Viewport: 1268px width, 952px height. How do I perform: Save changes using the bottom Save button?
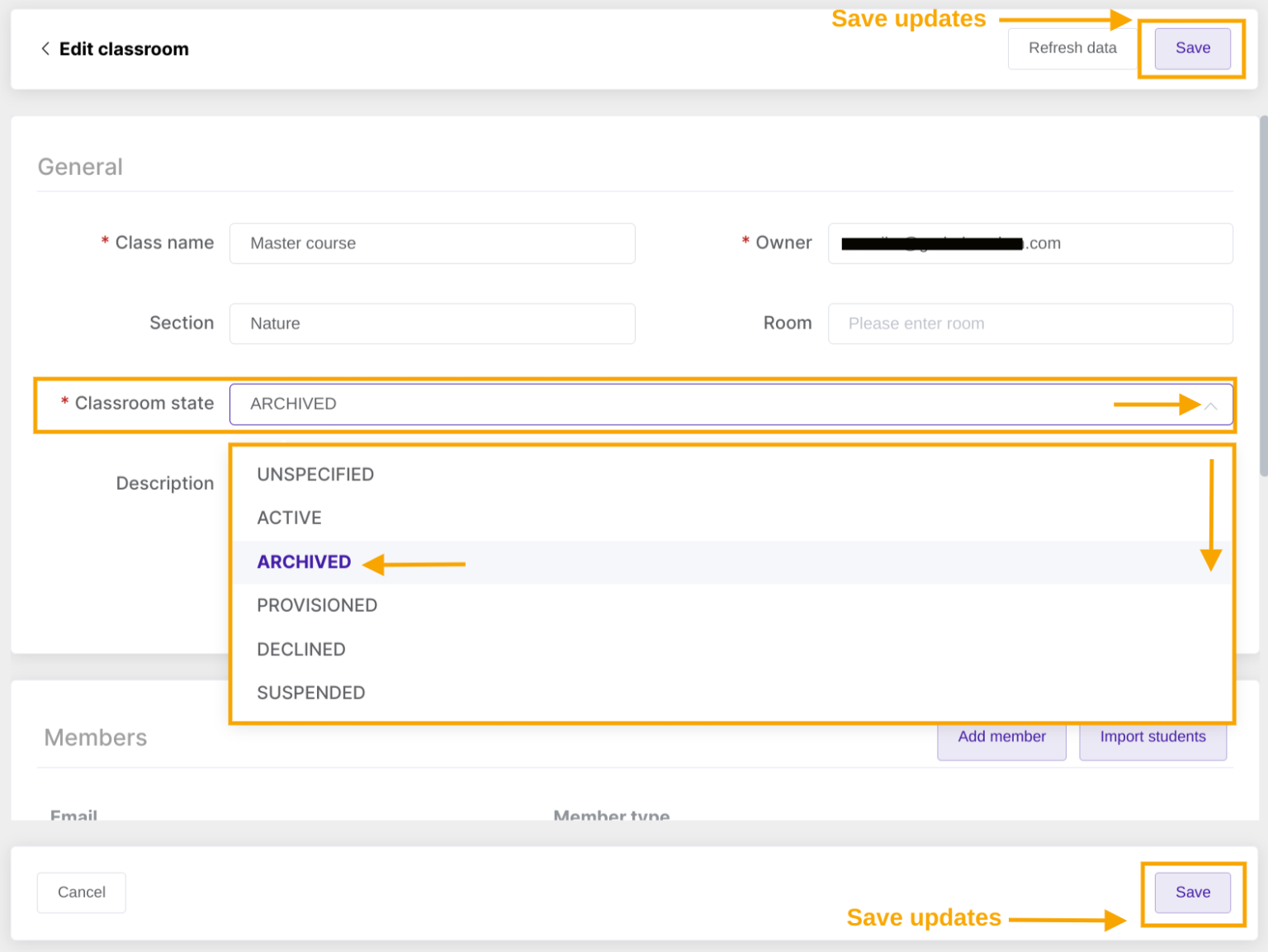click(x=1192, y=893)
